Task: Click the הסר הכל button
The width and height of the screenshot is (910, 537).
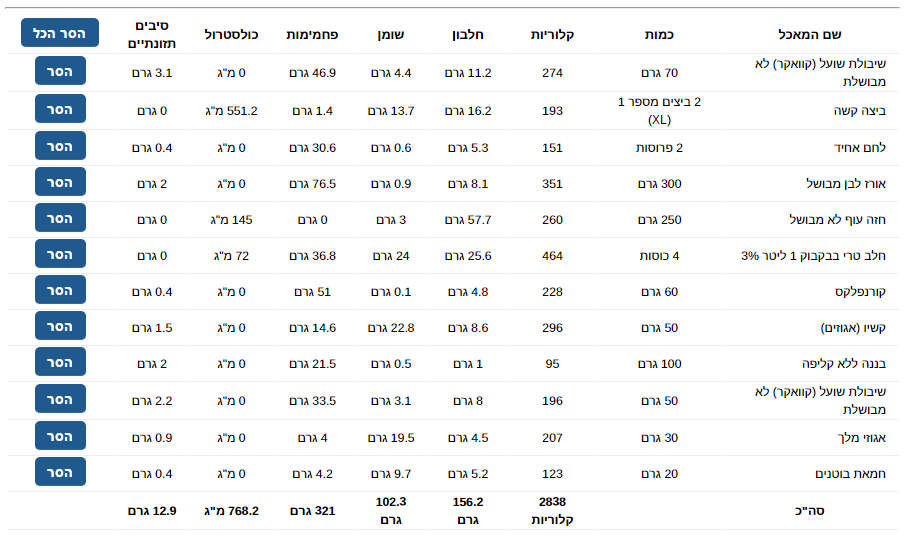Action: (x=60, y=33)
